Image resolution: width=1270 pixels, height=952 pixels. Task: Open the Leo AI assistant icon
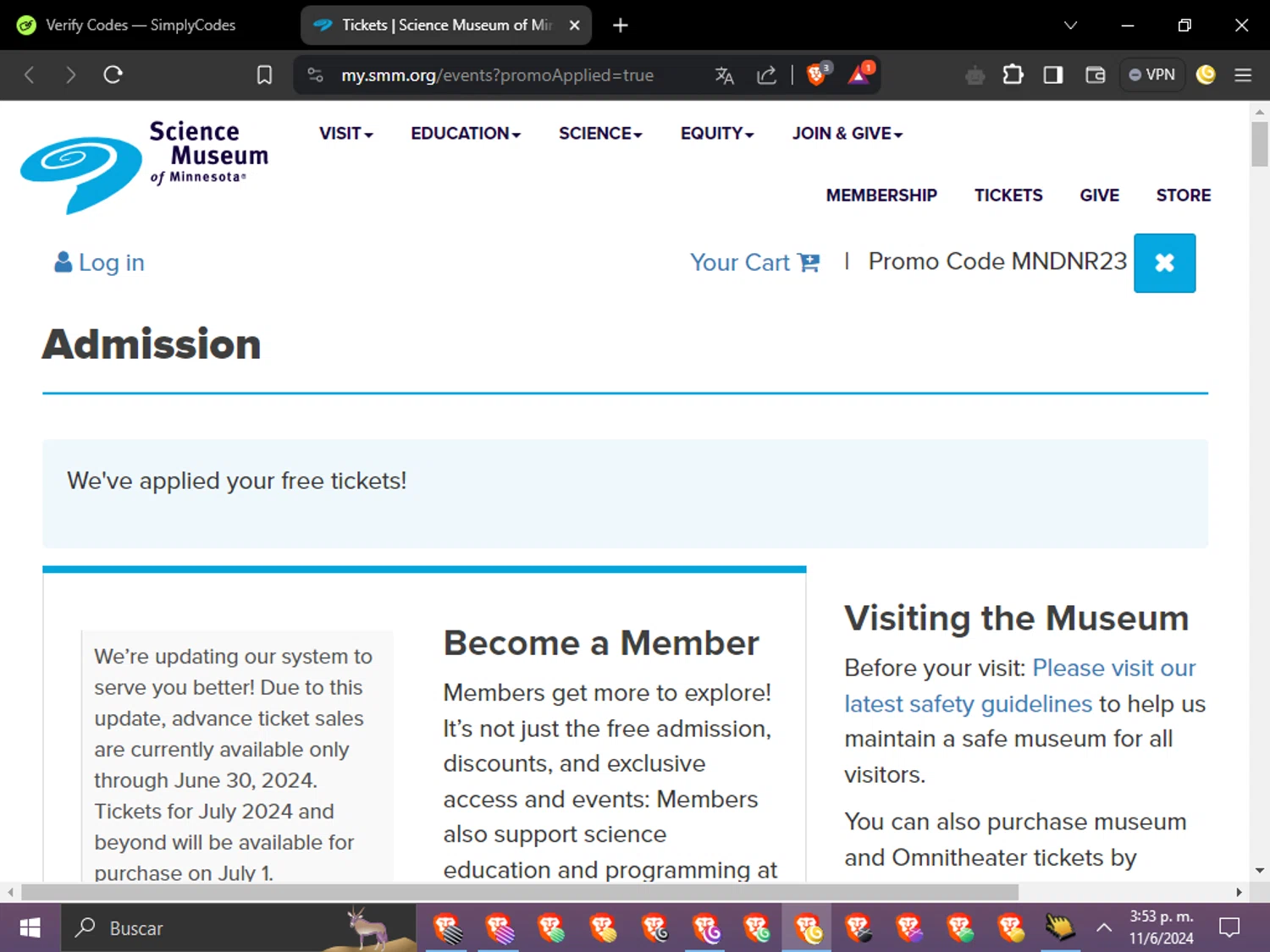click(x=975, y=75)
